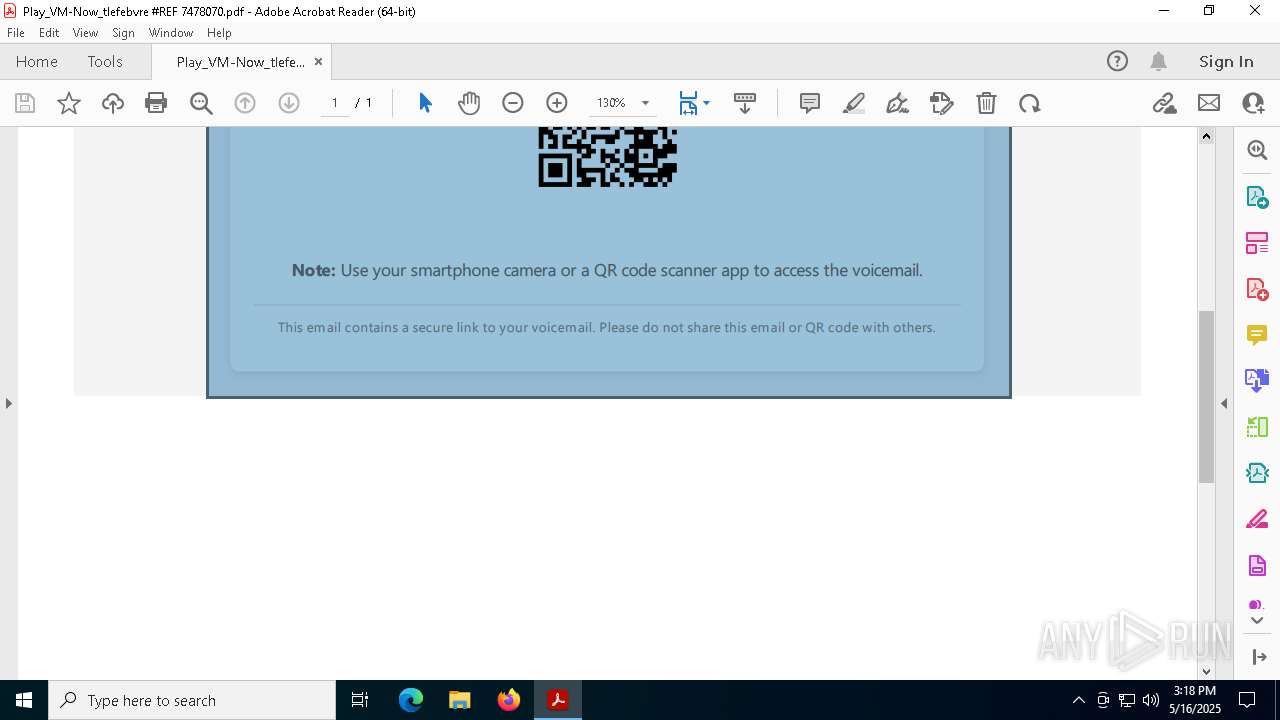
Task: Zoom out with minus button
Action: coord(513,103)
